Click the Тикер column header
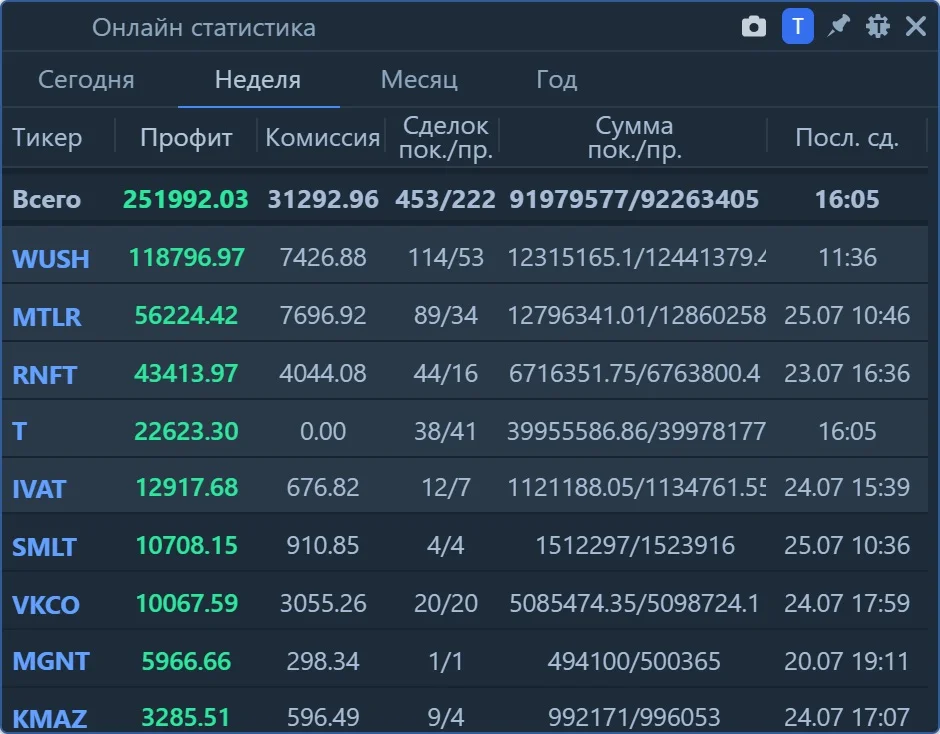 [x=47, y=137]
